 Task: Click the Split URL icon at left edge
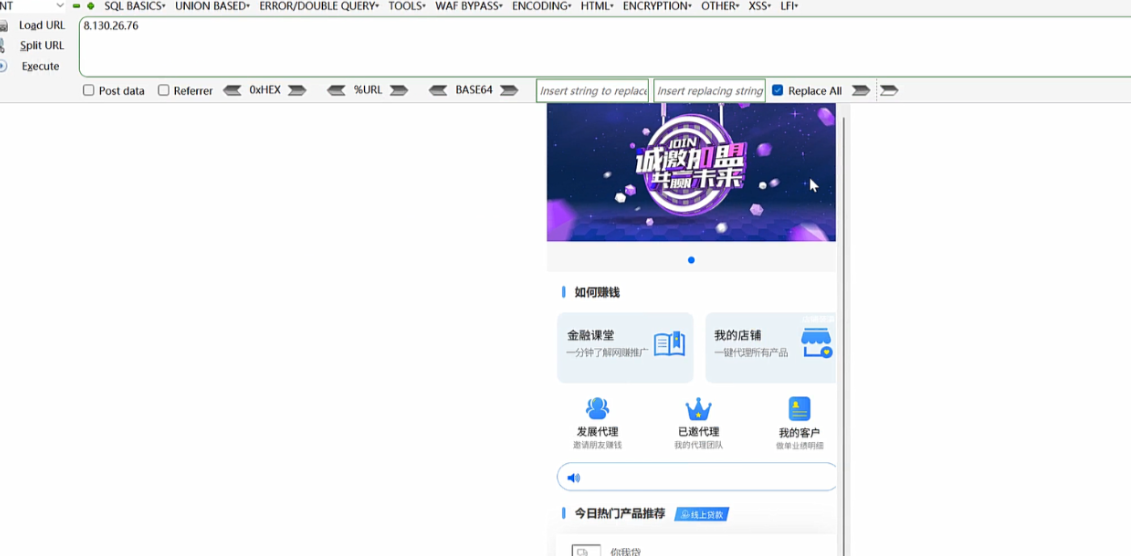(x=3, y=45)
